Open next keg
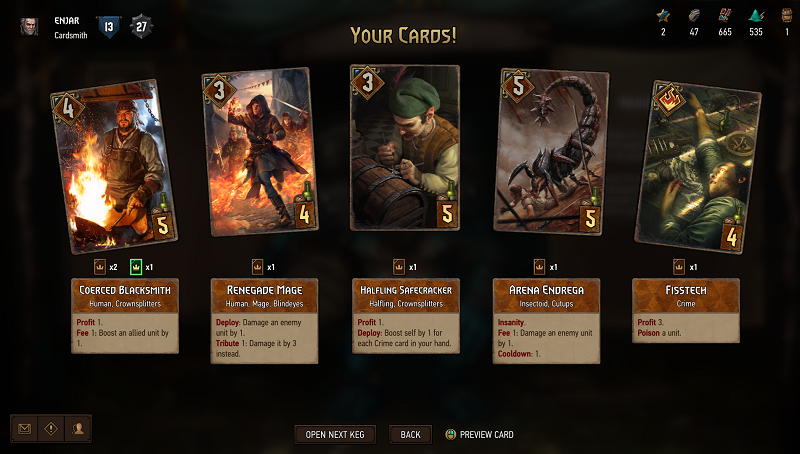 335,435
